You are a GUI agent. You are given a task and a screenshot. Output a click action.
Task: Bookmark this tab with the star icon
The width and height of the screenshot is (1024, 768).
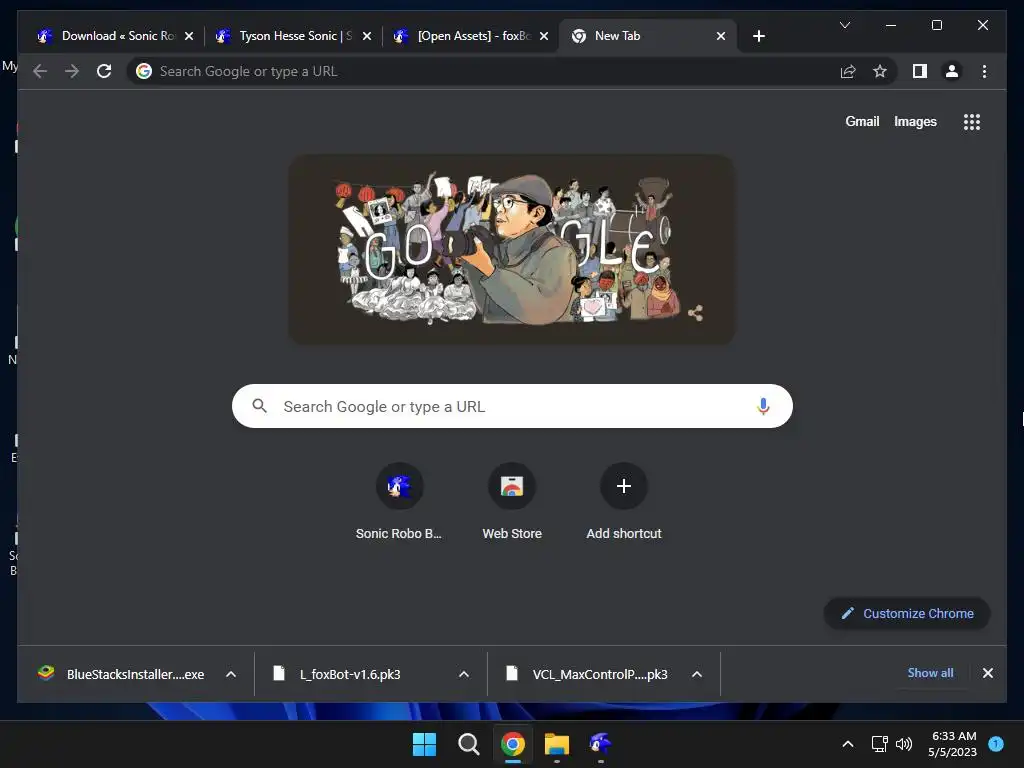[x=880, y=71]
